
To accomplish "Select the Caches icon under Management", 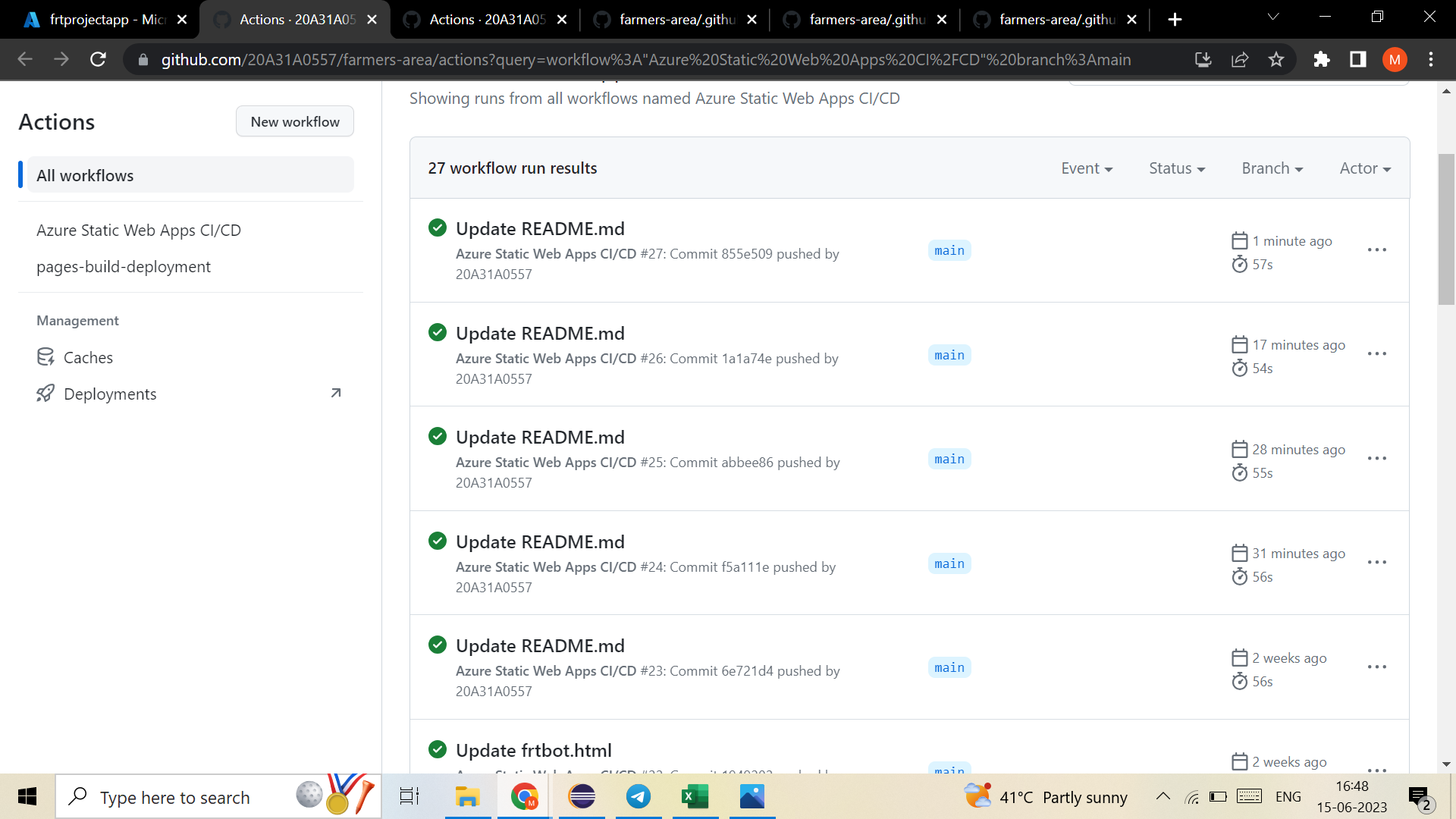I will pos(46,356).
